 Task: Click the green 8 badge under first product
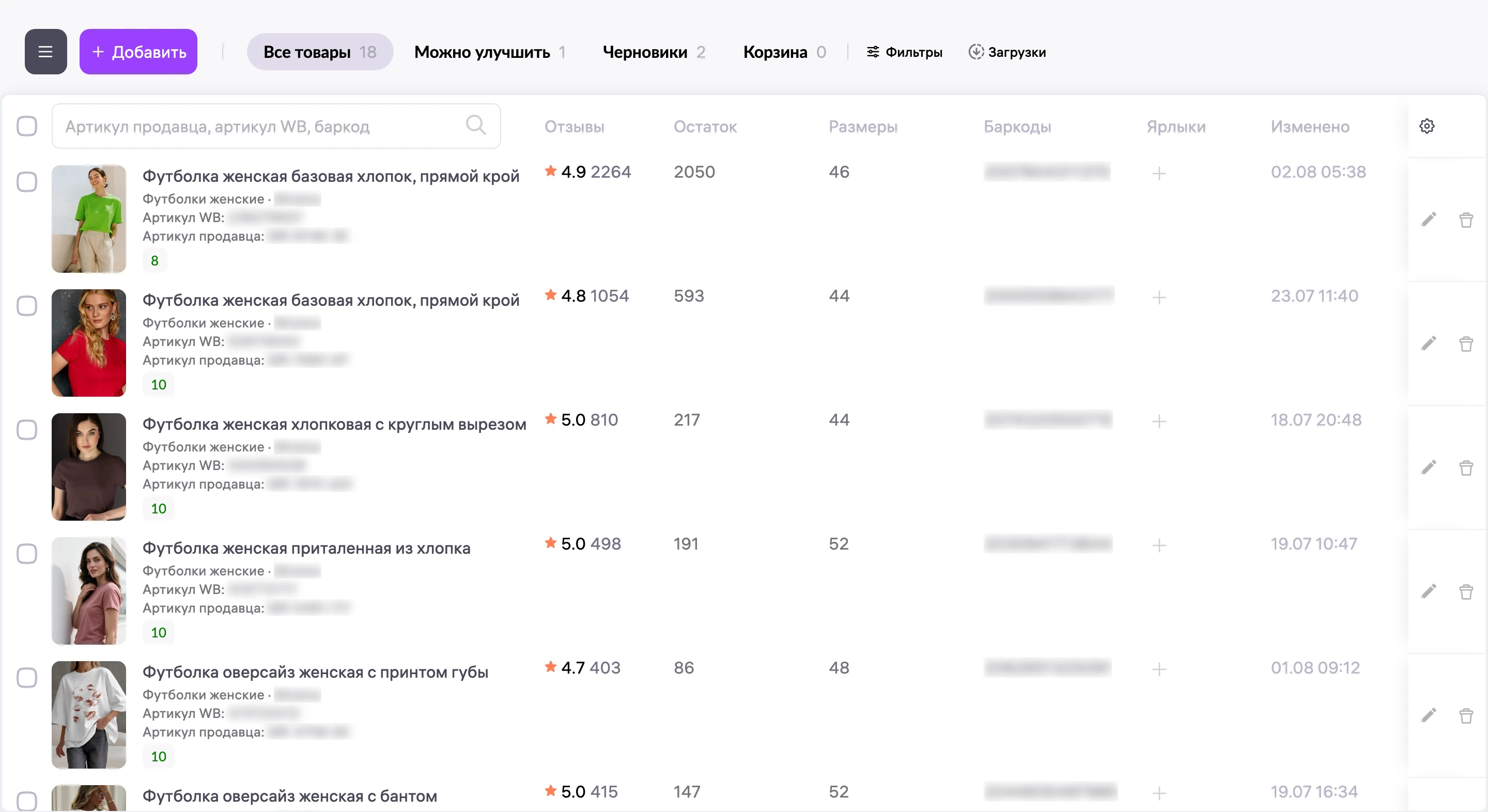pos(155,260)
